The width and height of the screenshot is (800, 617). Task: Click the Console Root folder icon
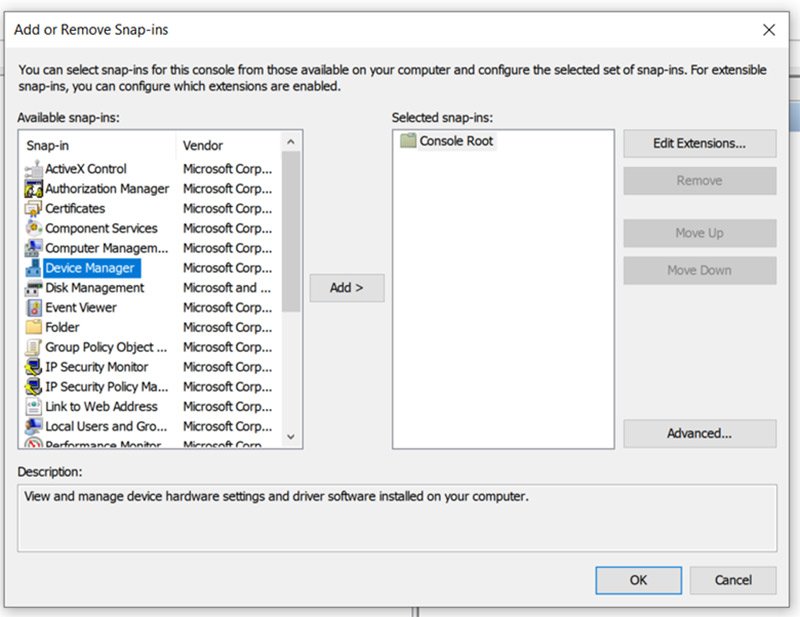pos(408,141)
